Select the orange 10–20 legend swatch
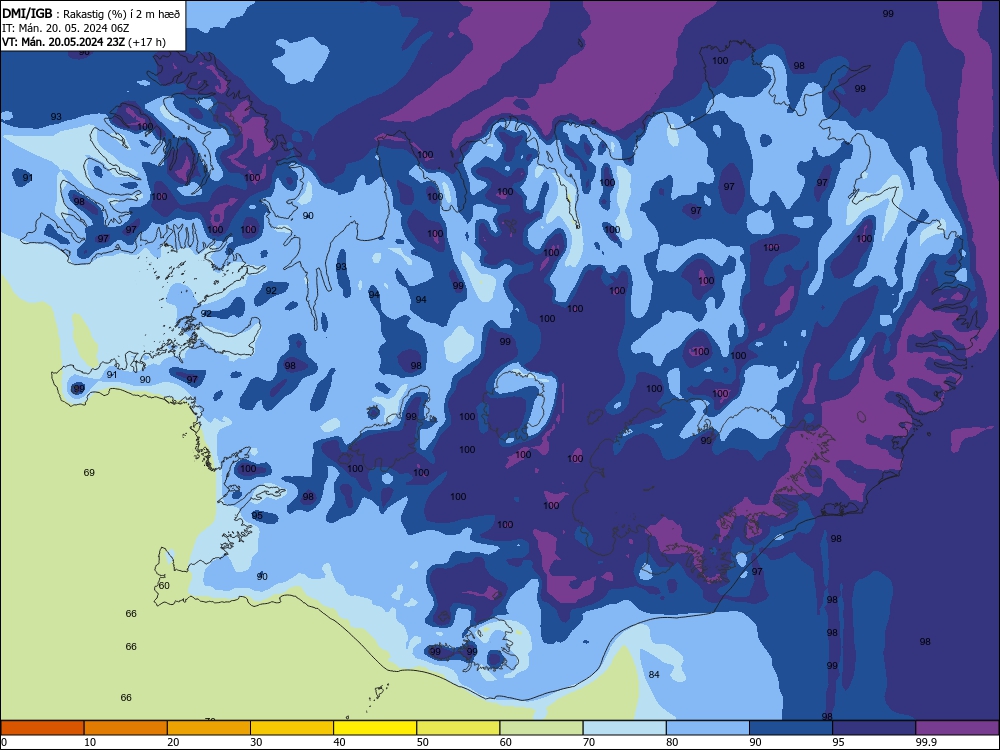 [126, 728]
